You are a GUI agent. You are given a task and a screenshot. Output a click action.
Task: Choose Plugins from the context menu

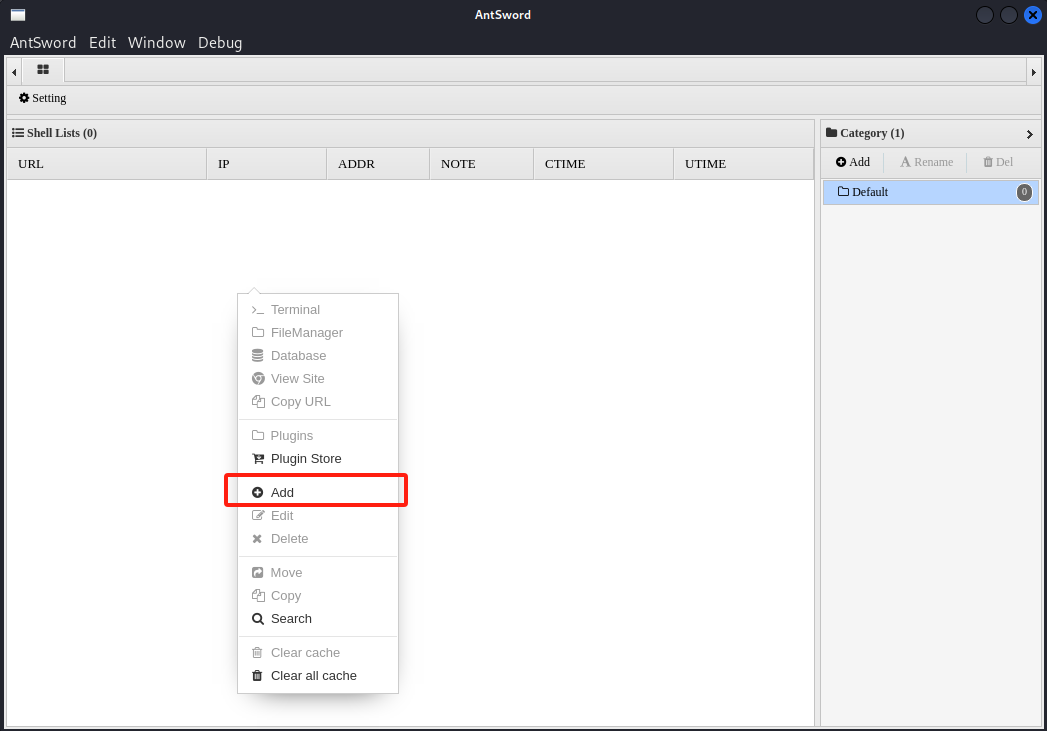click(318, 436)
